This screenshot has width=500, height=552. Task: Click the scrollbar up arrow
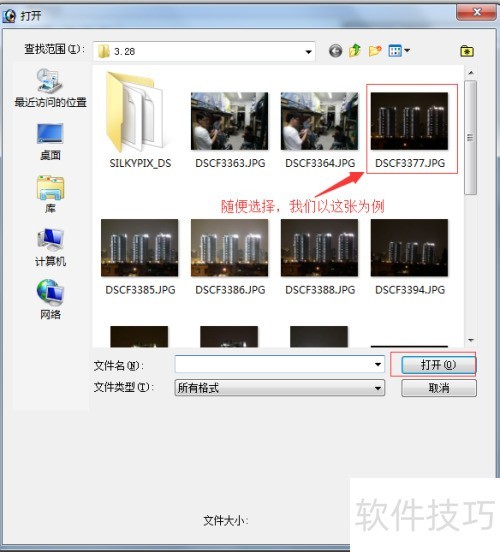(471, 73)
